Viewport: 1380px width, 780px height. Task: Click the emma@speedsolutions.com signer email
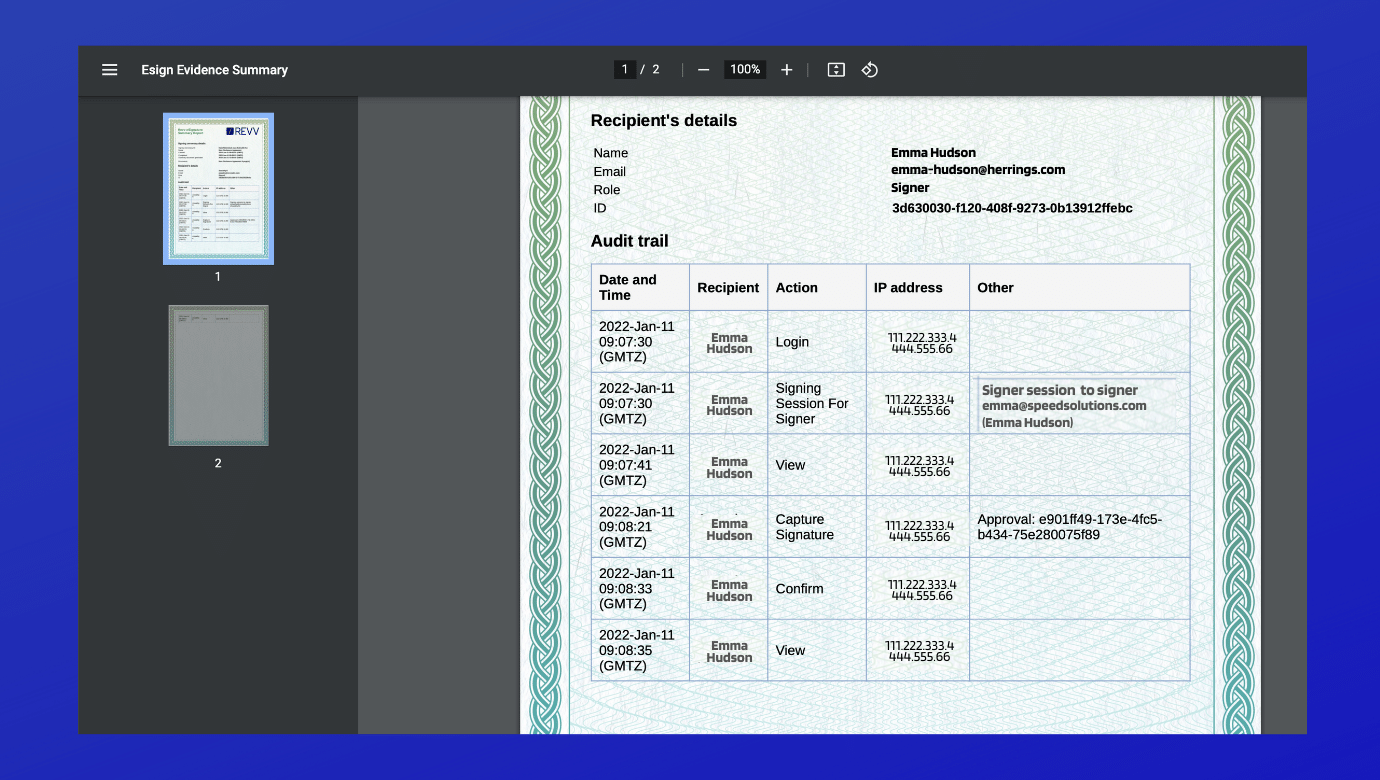pos(1064,406)
